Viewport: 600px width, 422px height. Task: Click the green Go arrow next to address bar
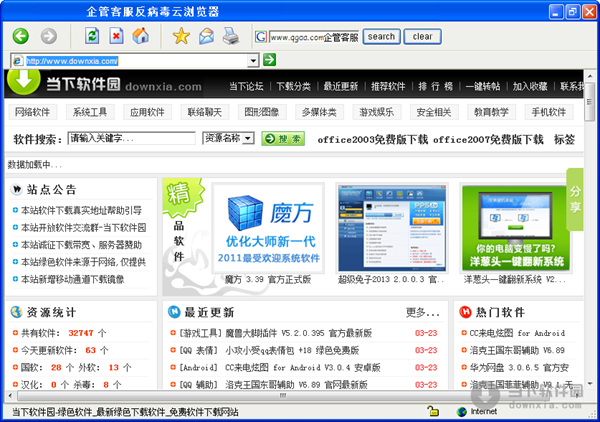[269, 60]
